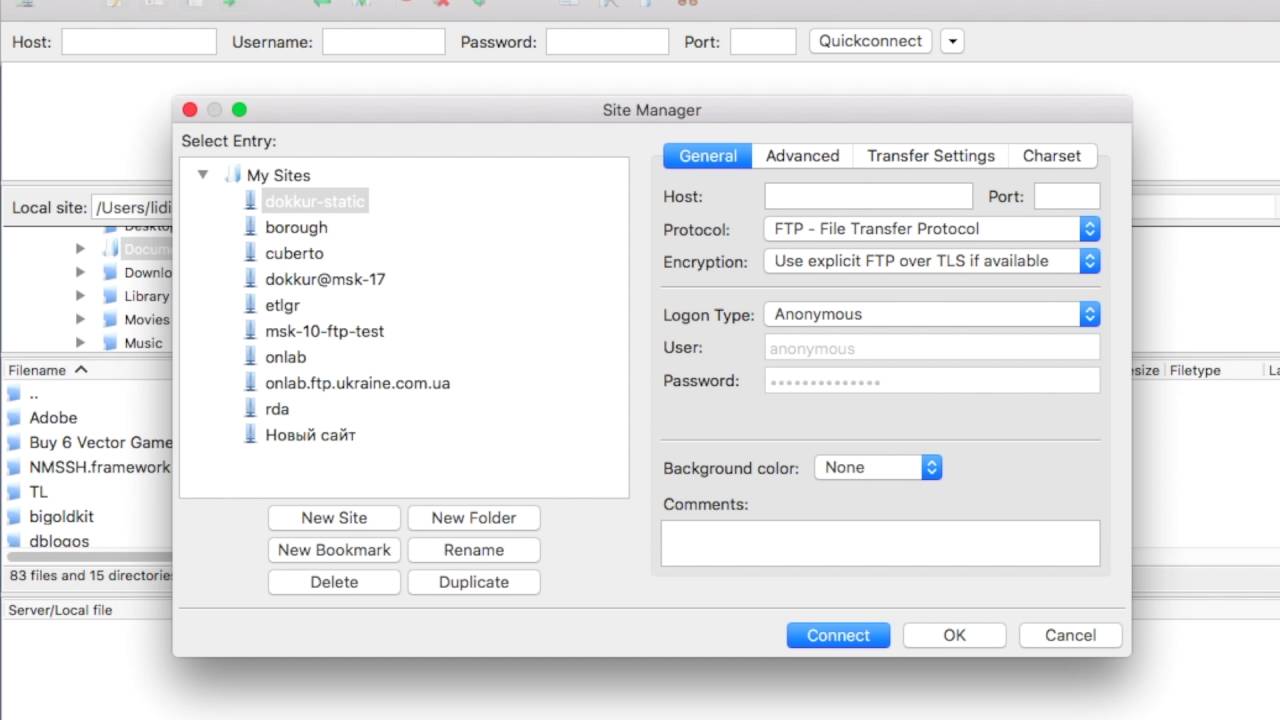Click the Filetype column header

[x=1195, y=370]
